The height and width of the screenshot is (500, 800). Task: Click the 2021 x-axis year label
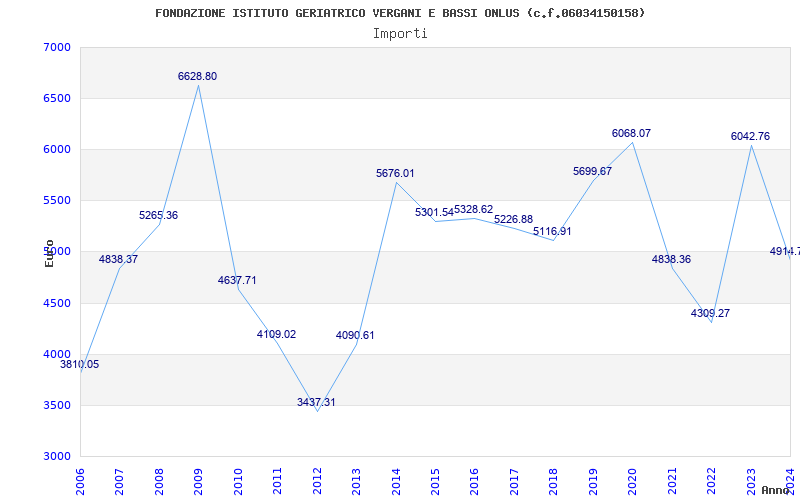672,482
